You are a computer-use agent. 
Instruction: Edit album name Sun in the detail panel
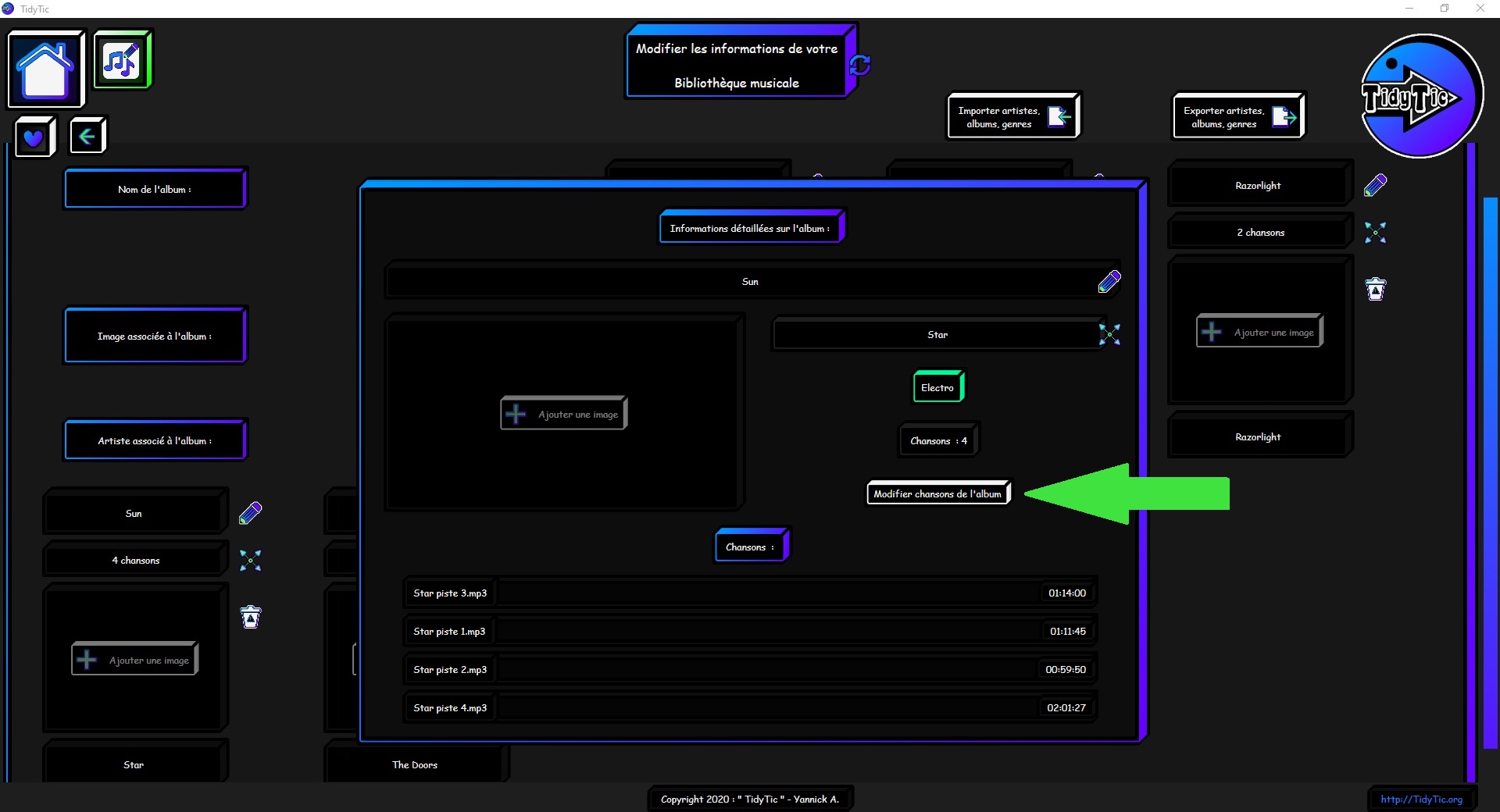coord(1109,282)
